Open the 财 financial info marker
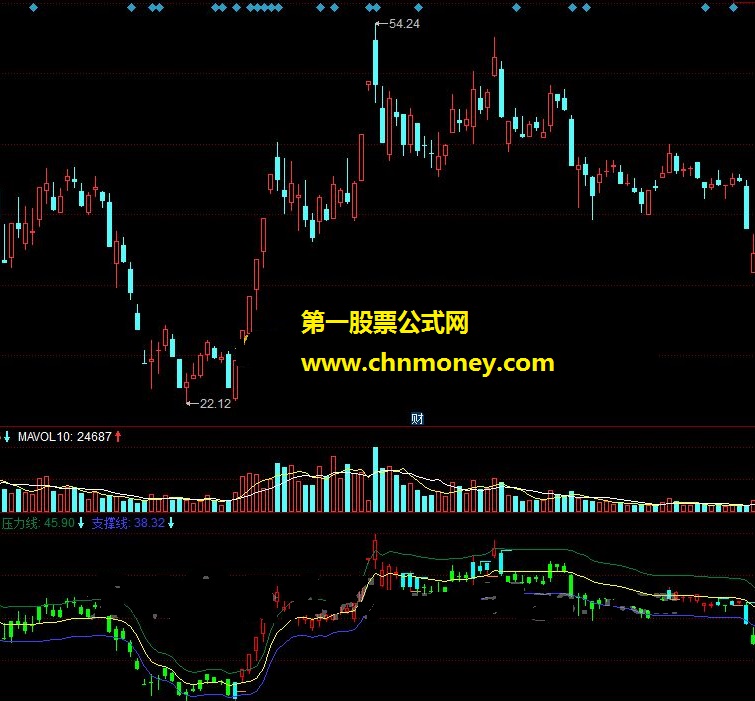 417,418
